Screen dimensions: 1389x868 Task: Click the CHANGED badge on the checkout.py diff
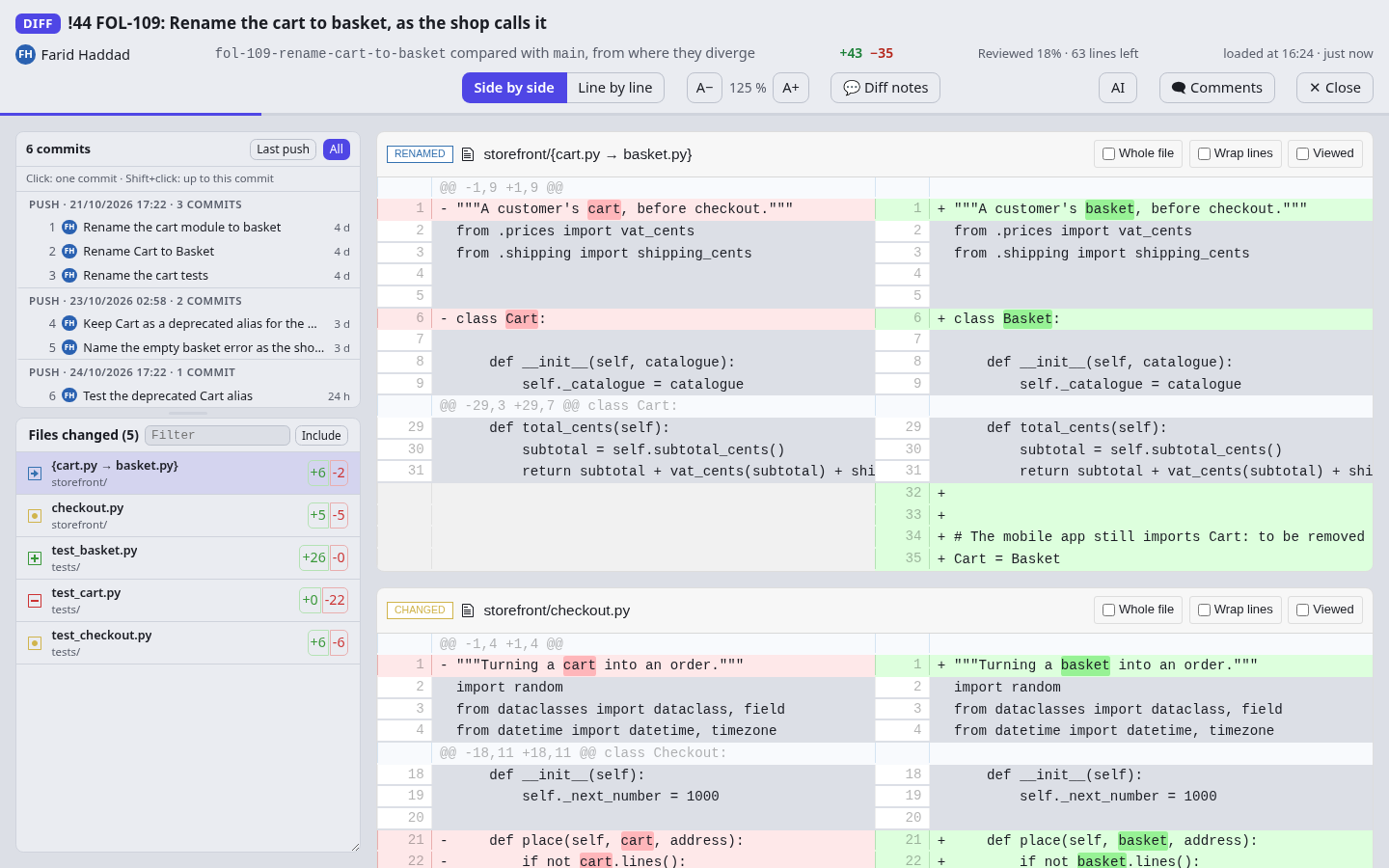(420, 610)
